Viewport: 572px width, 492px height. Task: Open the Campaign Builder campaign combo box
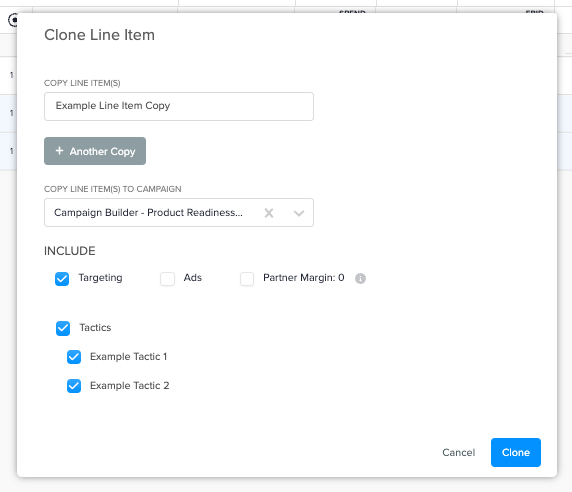[179, 213]
